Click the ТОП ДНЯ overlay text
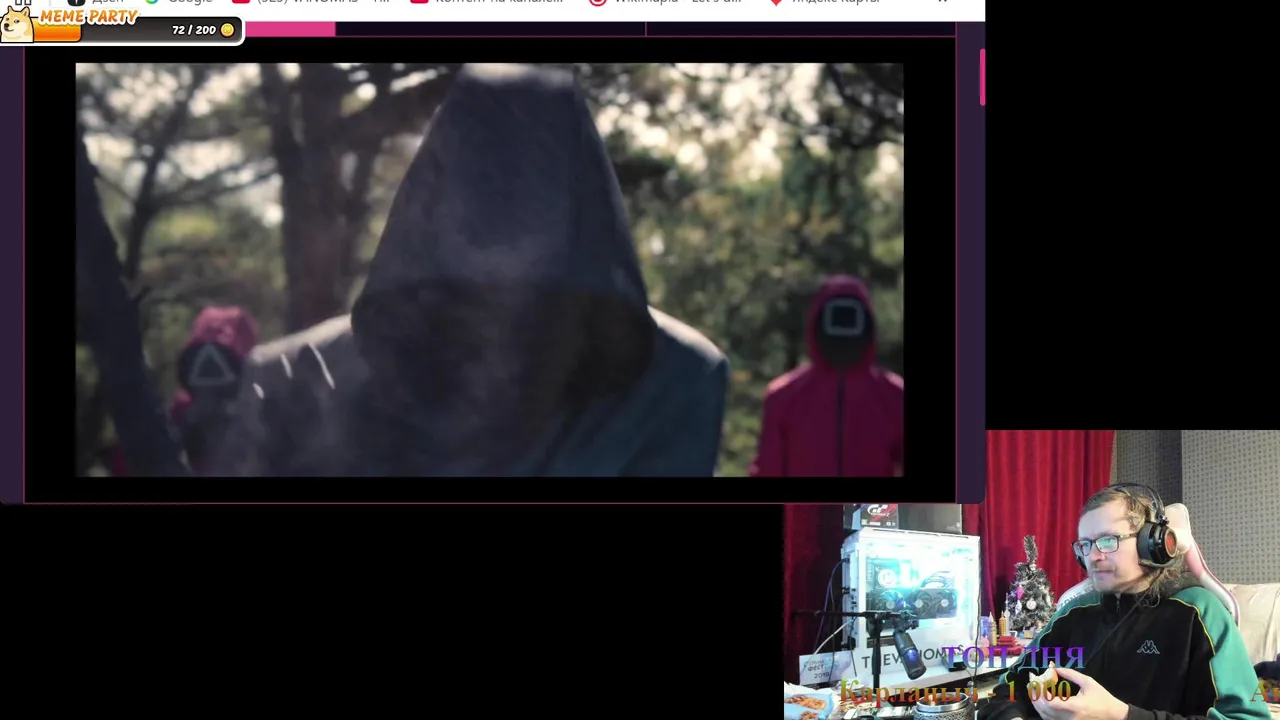The height and width of the screenshot is (720, 1280). (1013, 657)
